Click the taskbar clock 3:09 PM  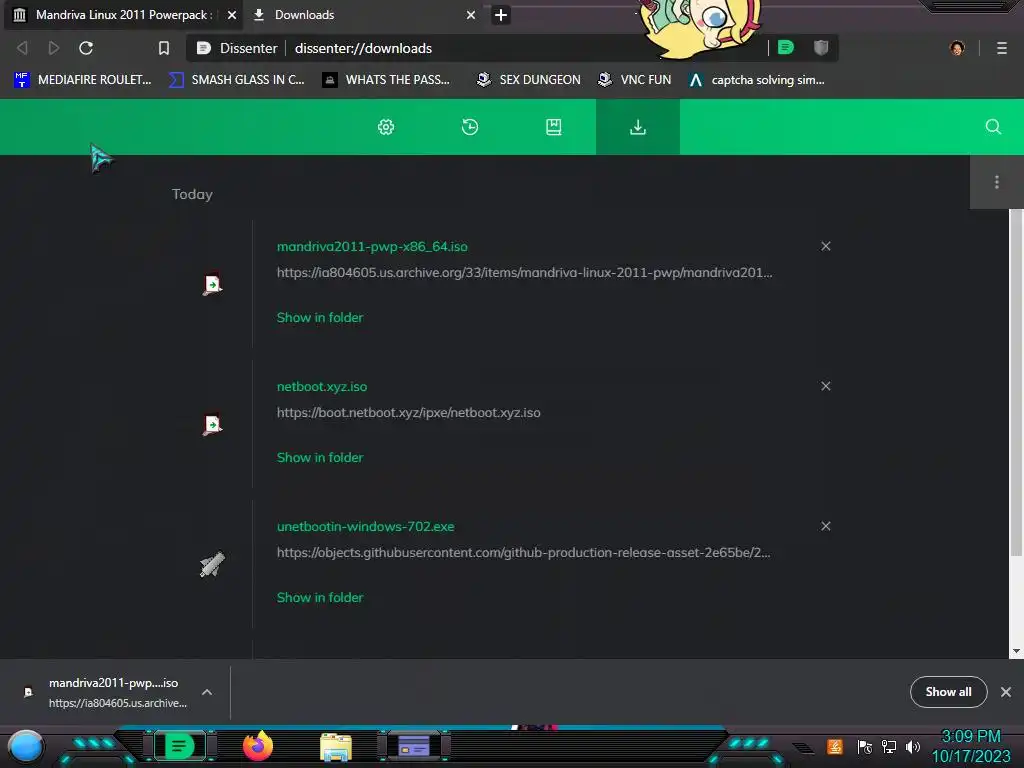pyautogui.click(x=971, y=746)
